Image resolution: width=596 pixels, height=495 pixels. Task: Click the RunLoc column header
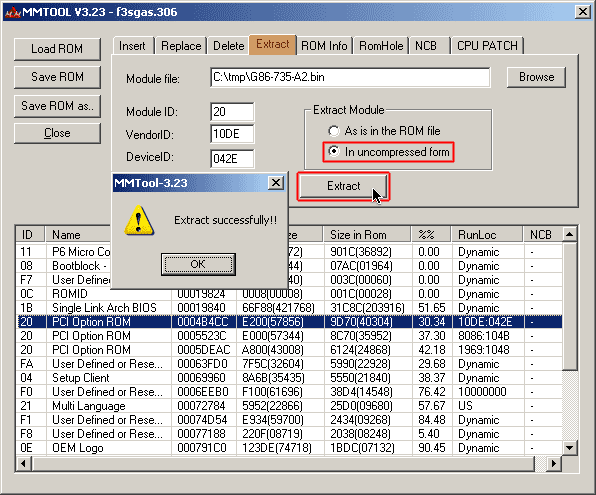click(x=487, y=235)
